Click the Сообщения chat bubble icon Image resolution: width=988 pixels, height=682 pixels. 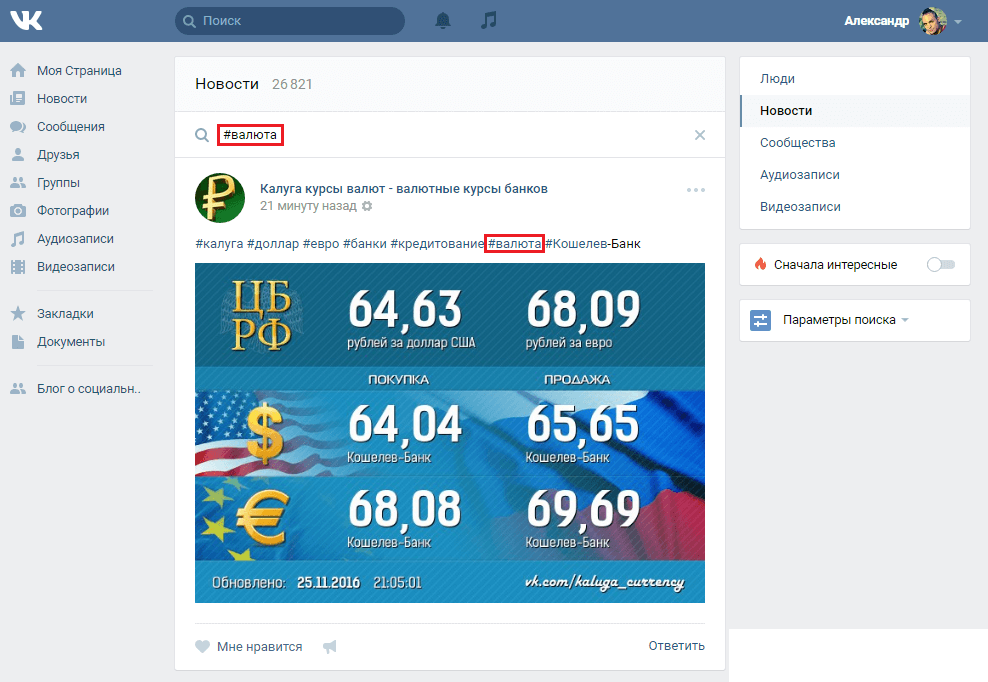click(x=18, y=127)
